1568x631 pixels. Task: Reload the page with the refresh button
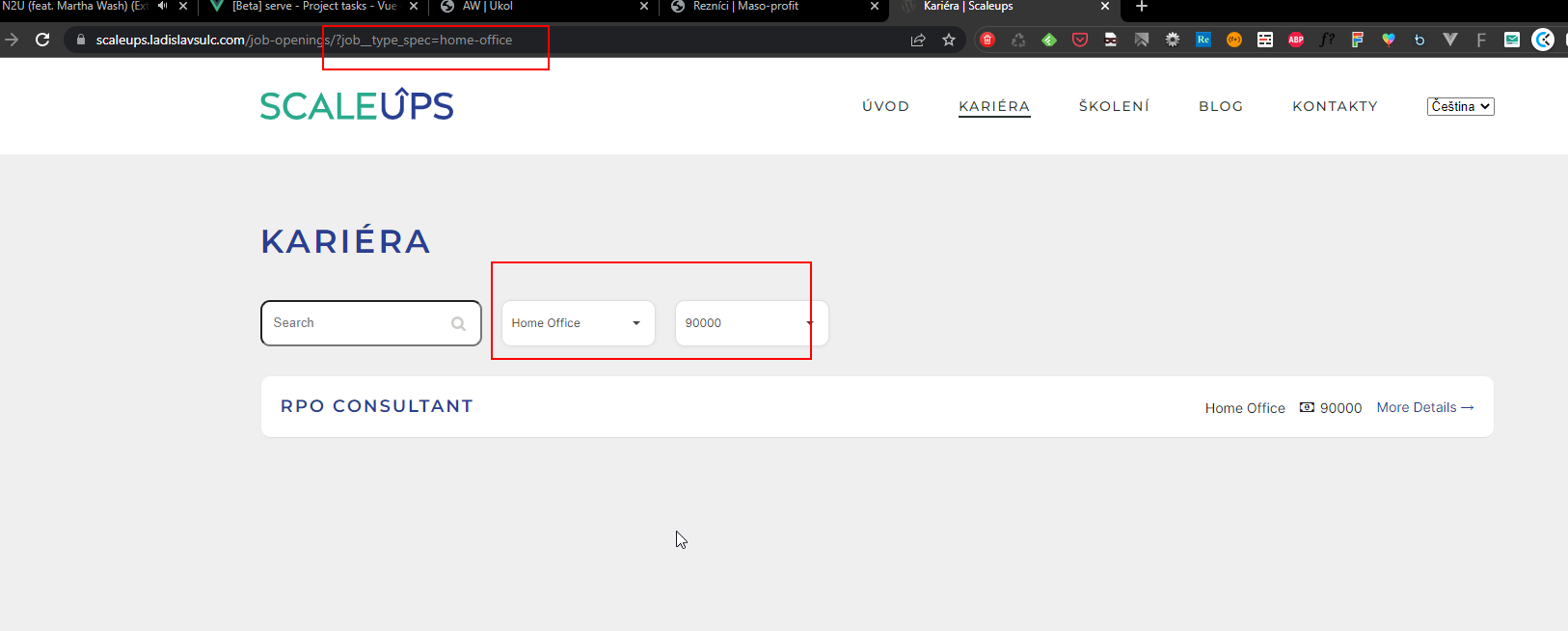[42, 40]
